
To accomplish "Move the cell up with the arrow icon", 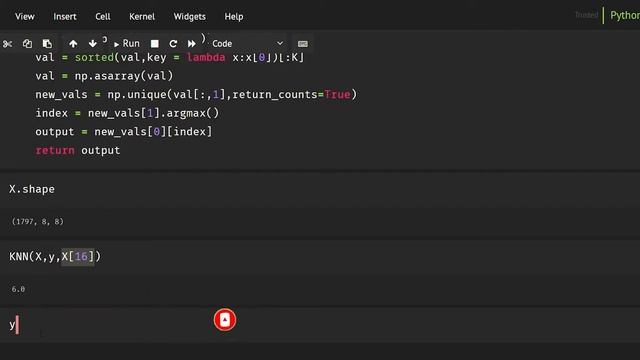I will coord(73,44).
